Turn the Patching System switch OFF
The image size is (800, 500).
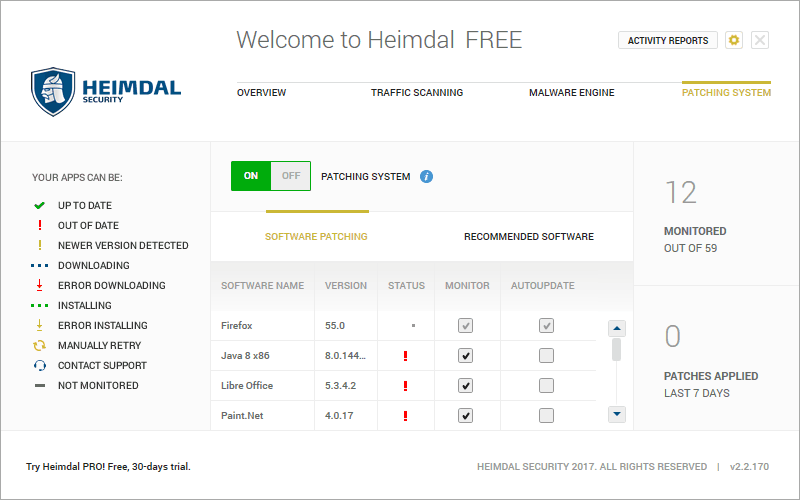coord(291,176)
